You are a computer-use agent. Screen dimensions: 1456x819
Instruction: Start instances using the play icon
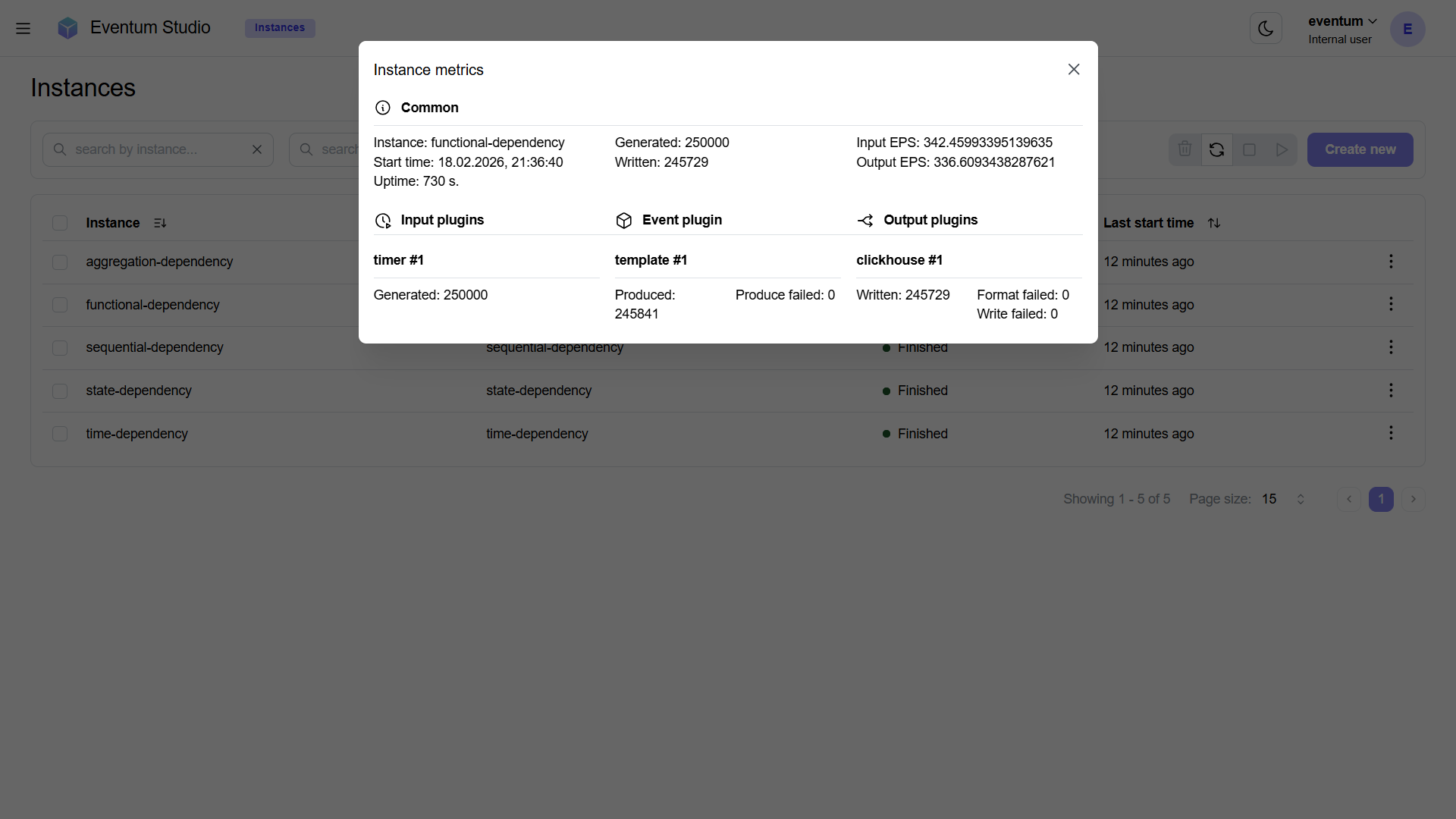point(1282,149)
